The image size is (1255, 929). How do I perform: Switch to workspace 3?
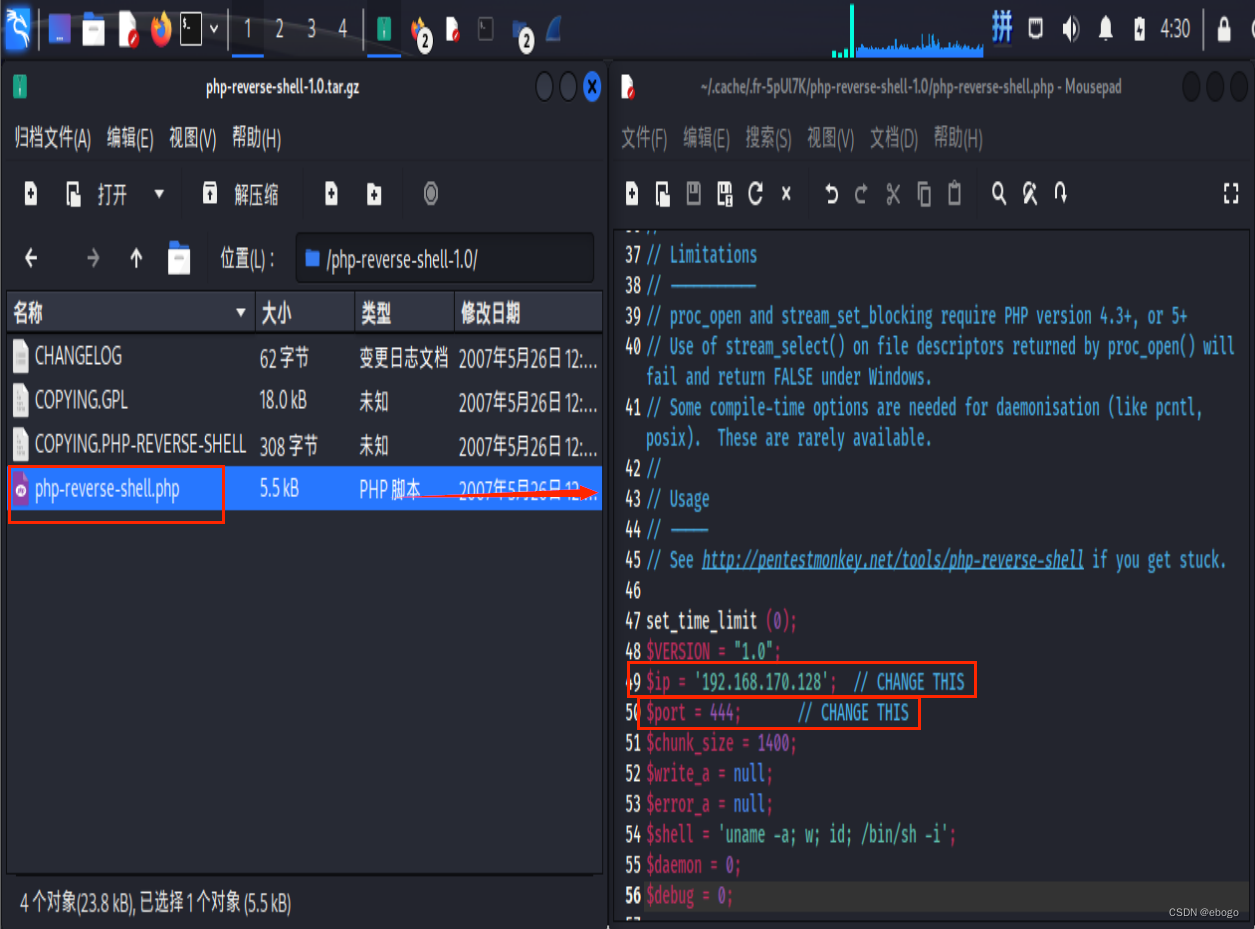(x=311, y=30)
